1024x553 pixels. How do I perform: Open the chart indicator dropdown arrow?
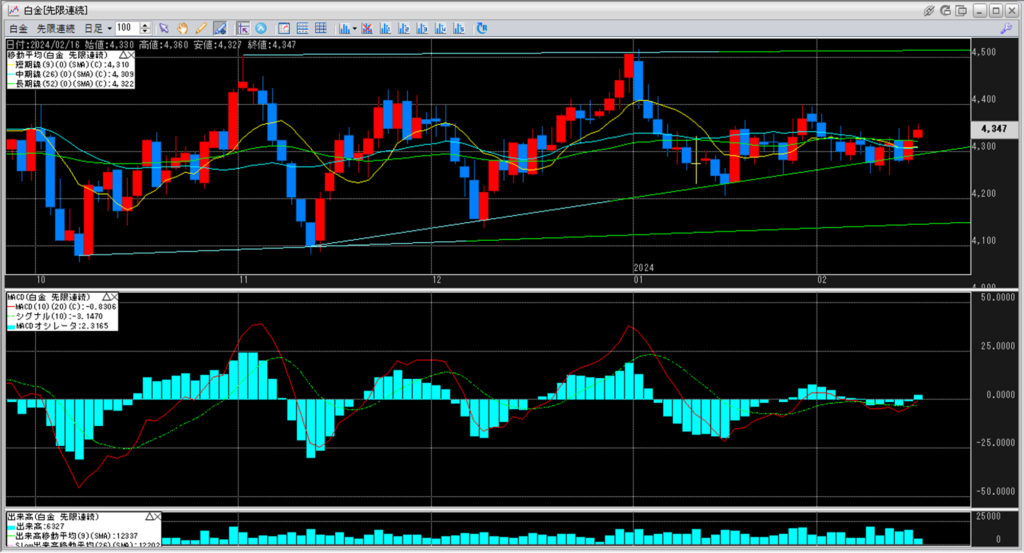pyautogui.click(x=355, y=28)
